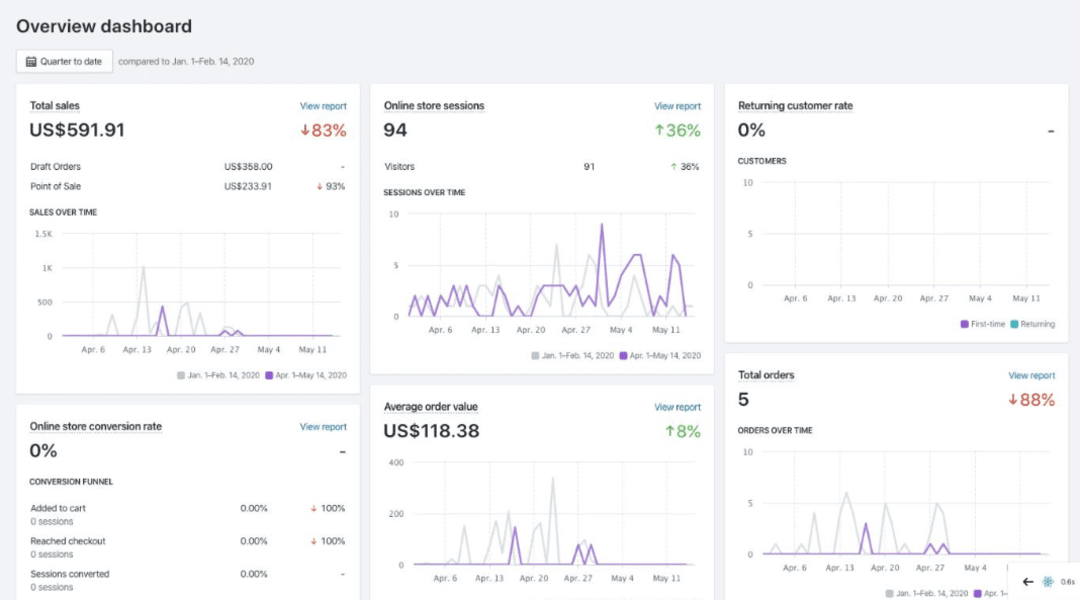Open the Quarter to date date range picker
1080x600 pixels.
(64, 61)
